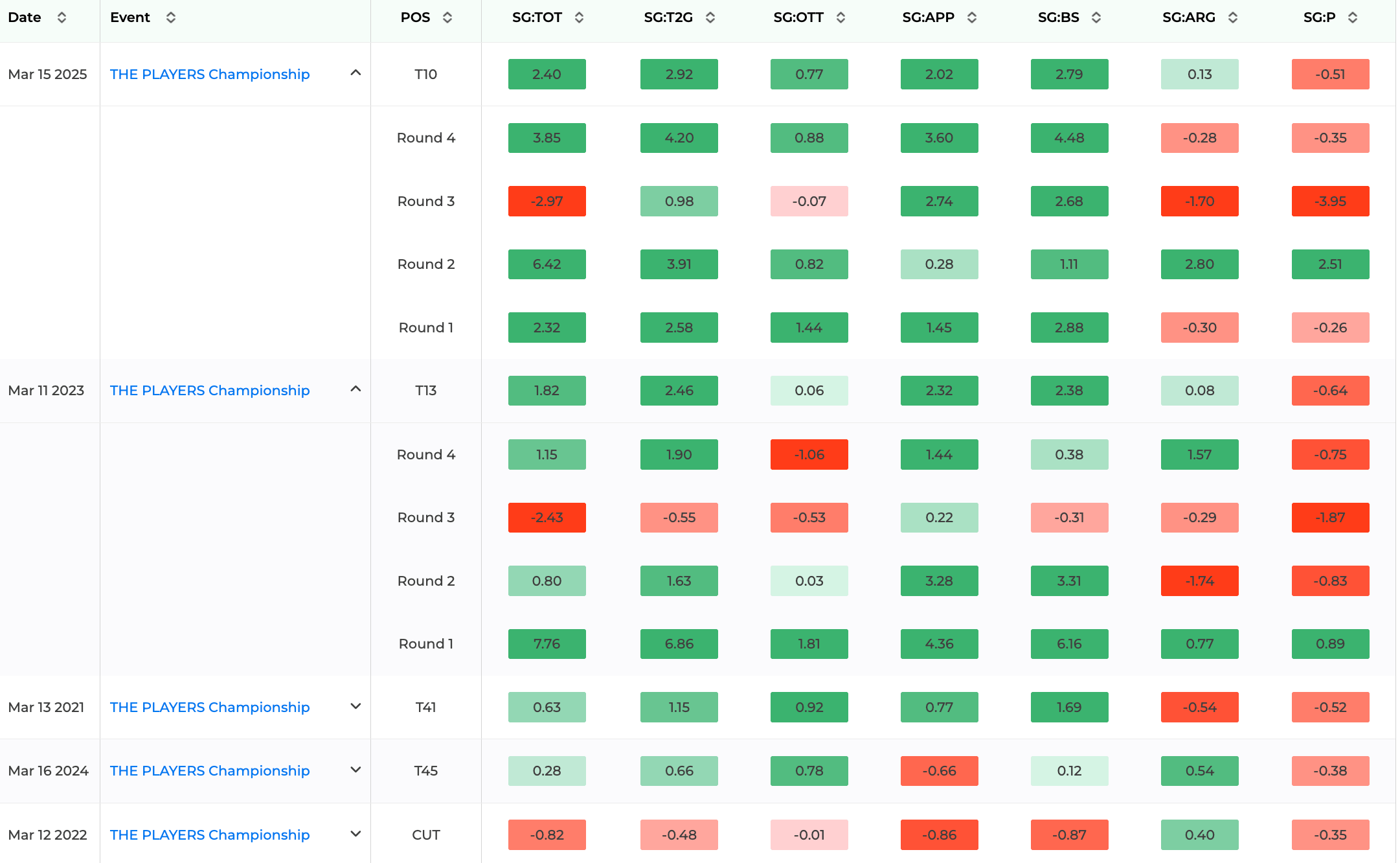Collapse the Mar 15 2025 PLAYERS Championship rounds
Screen dimensions: 1400x863
pos(356,73)
